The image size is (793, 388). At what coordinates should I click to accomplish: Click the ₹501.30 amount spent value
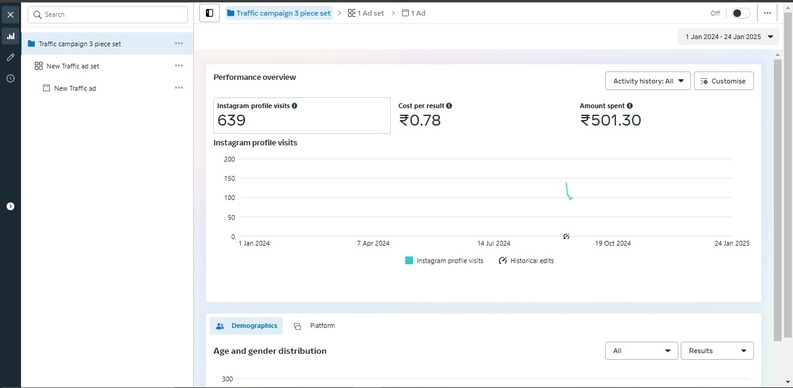pyautogui.click(x=610, y=120)
